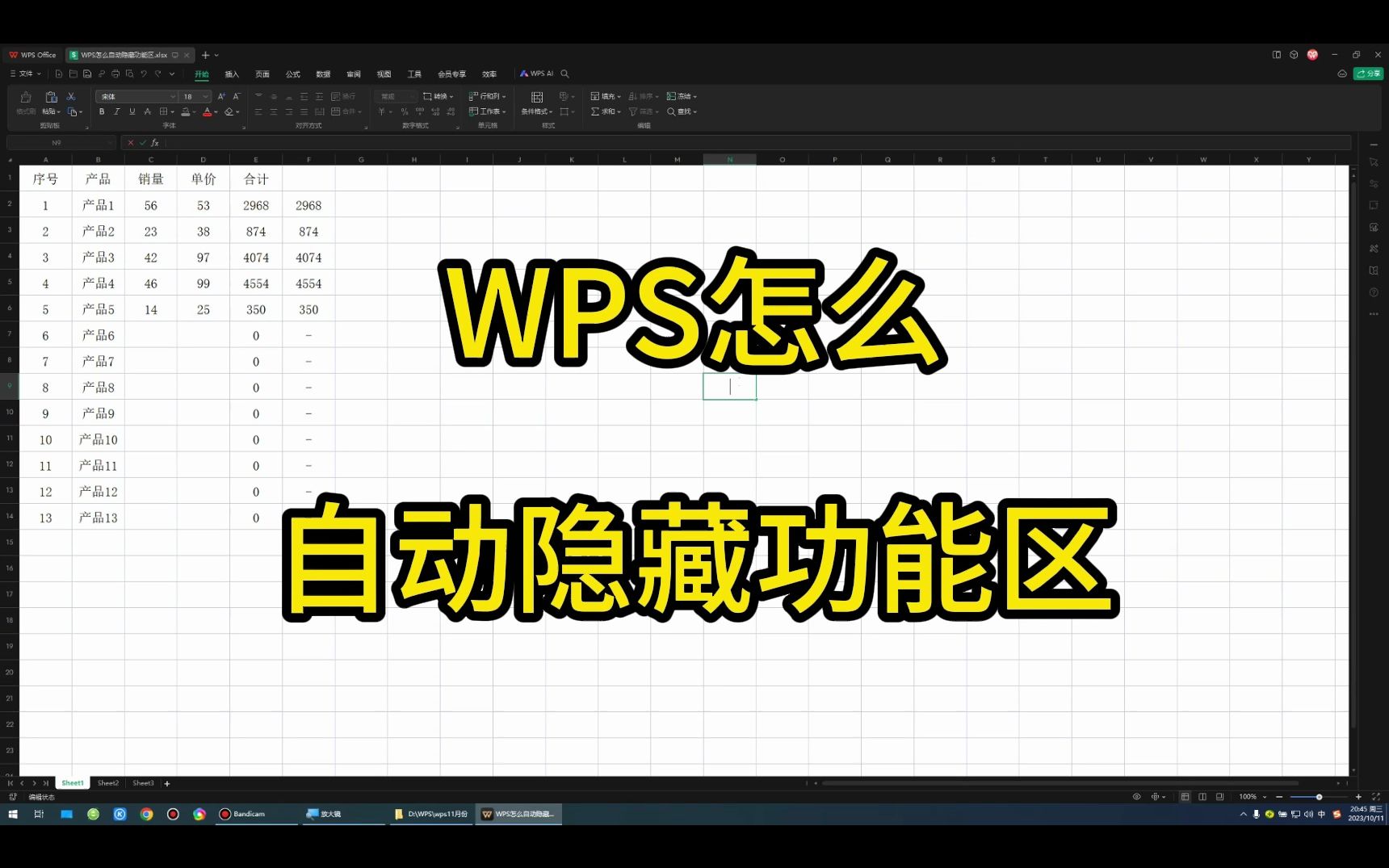Image resolution: width=1389 pixels, height=868 pixels.
Task: Apply underline formatting
Action: point(131,111)
